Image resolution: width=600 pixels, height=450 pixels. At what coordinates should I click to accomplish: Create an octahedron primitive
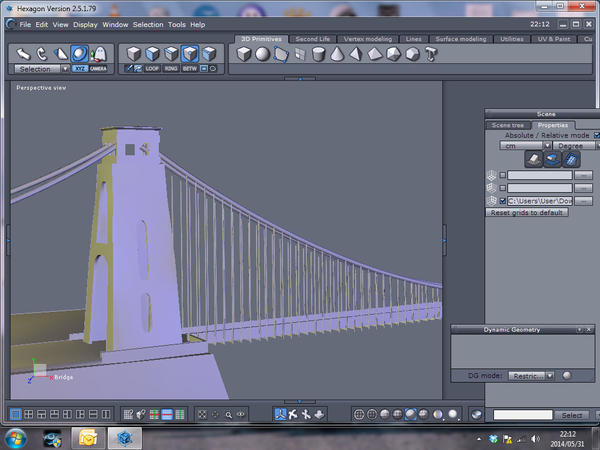coord(375,54)
